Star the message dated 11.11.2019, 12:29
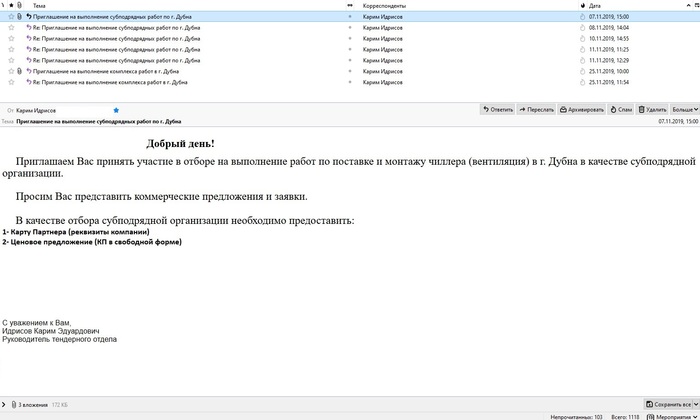 tap(11, 60)
